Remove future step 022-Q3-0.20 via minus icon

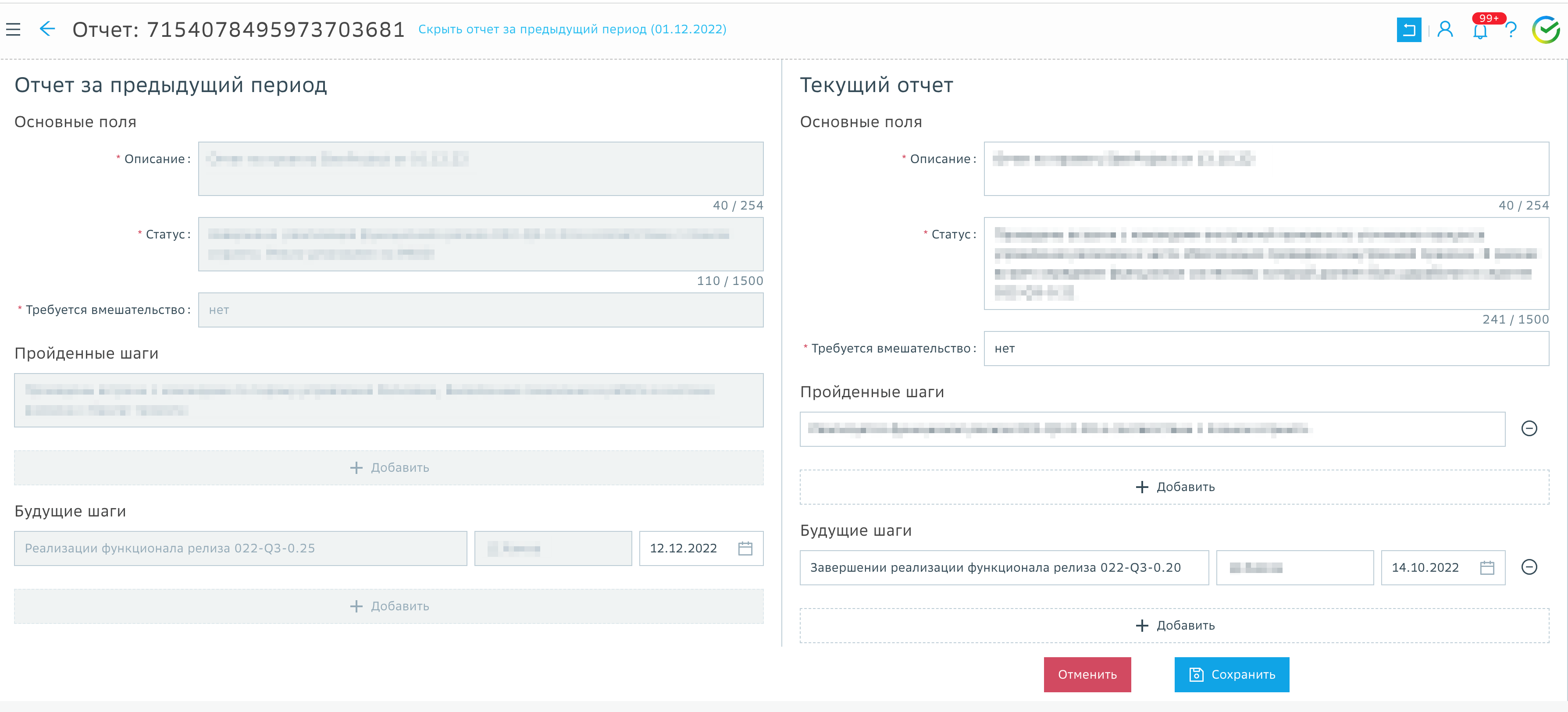[1530, 567]
